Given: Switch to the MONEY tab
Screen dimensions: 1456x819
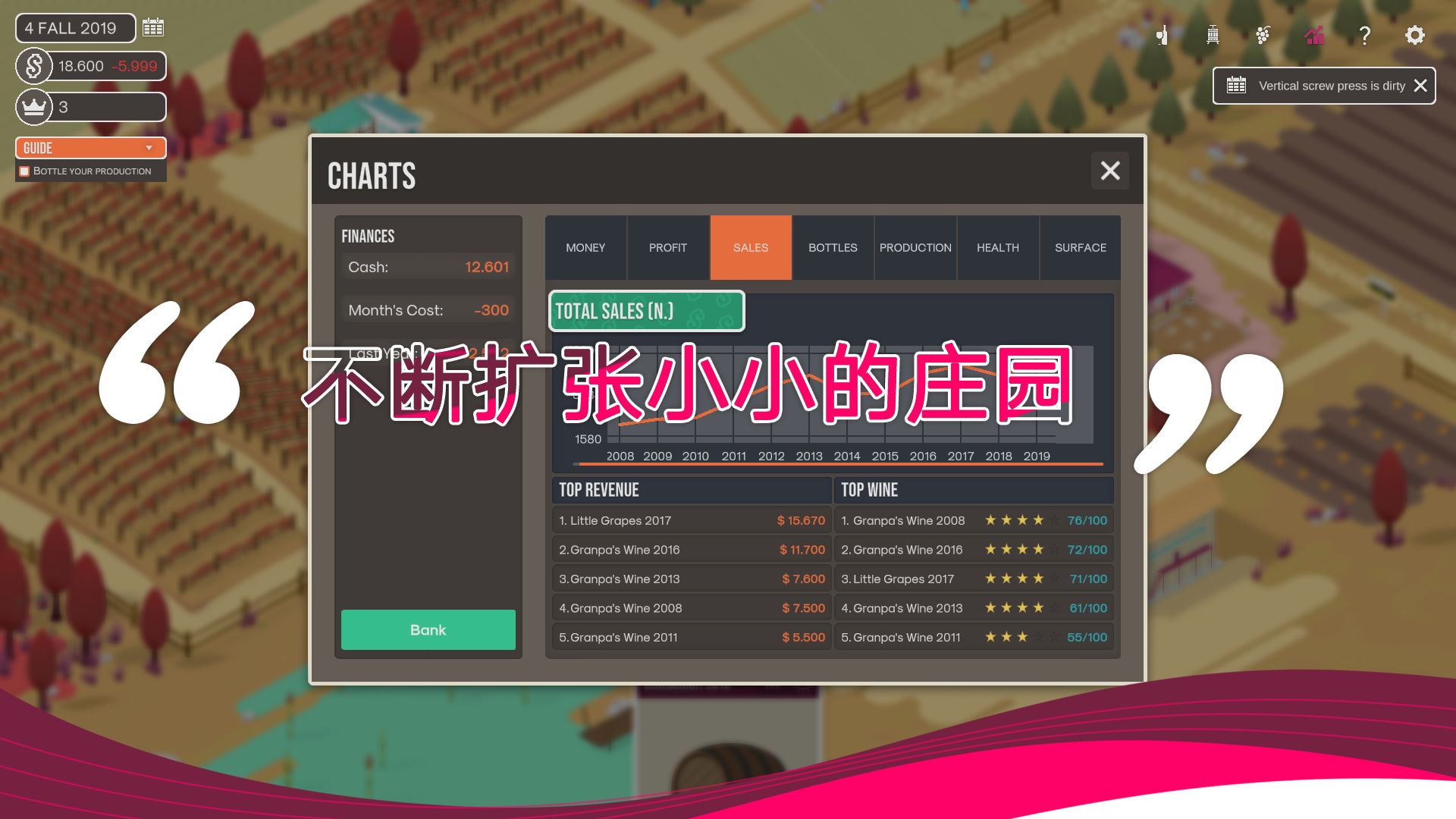Looking at the screenshot, I should point(585,247).
